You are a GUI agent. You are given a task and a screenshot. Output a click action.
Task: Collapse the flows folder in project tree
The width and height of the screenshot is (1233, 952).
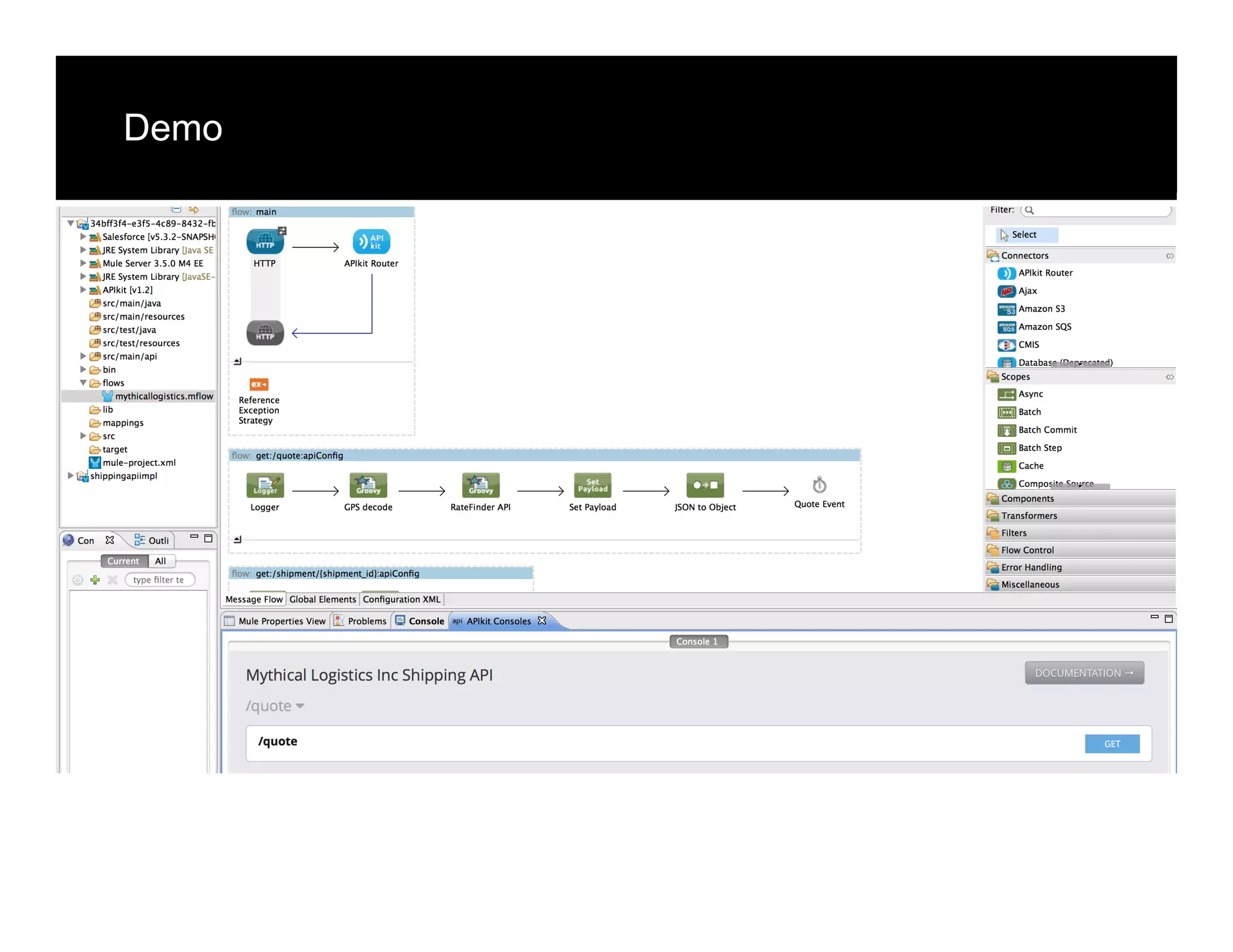pos(83,383)
